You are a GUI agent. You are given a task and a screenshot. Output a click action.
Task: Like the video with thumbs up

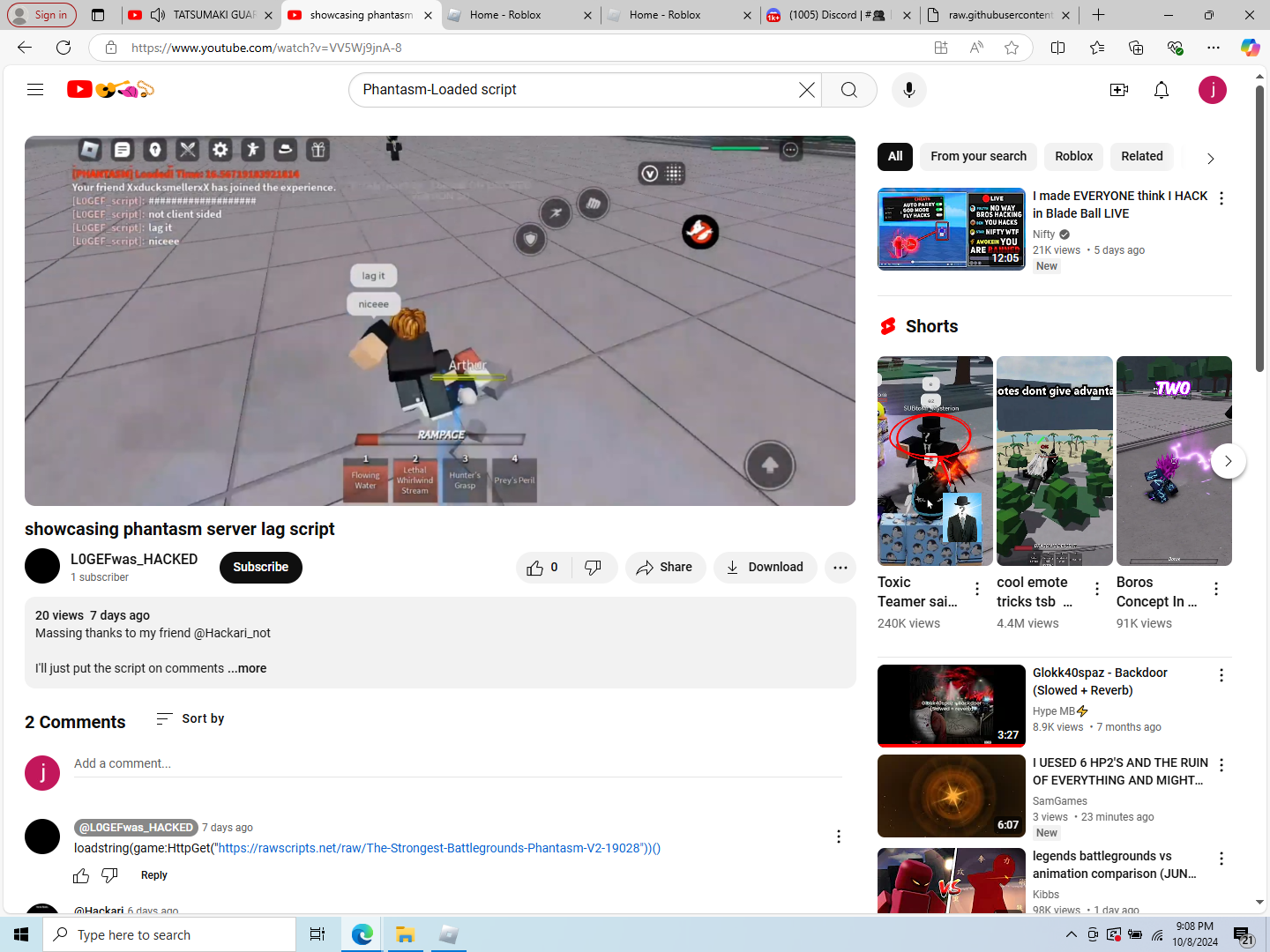(x=543, y=568)
